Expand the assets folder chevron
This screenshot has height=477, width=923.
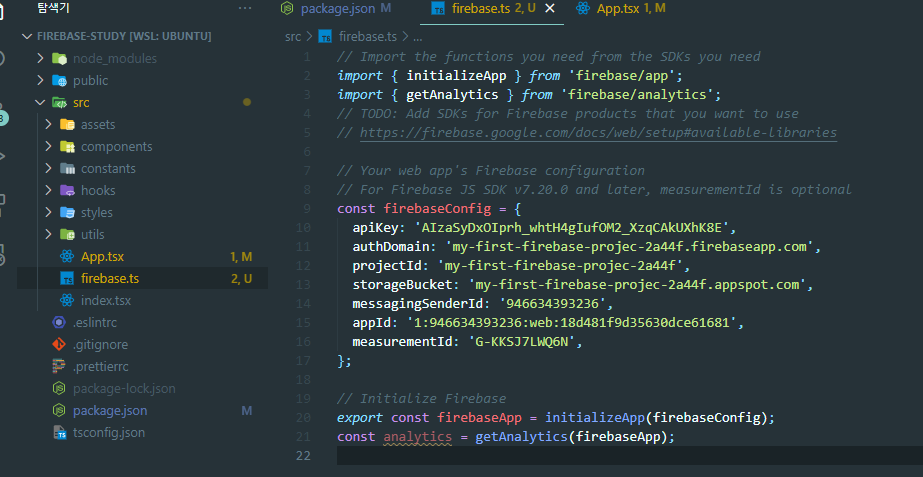[48, 124]
